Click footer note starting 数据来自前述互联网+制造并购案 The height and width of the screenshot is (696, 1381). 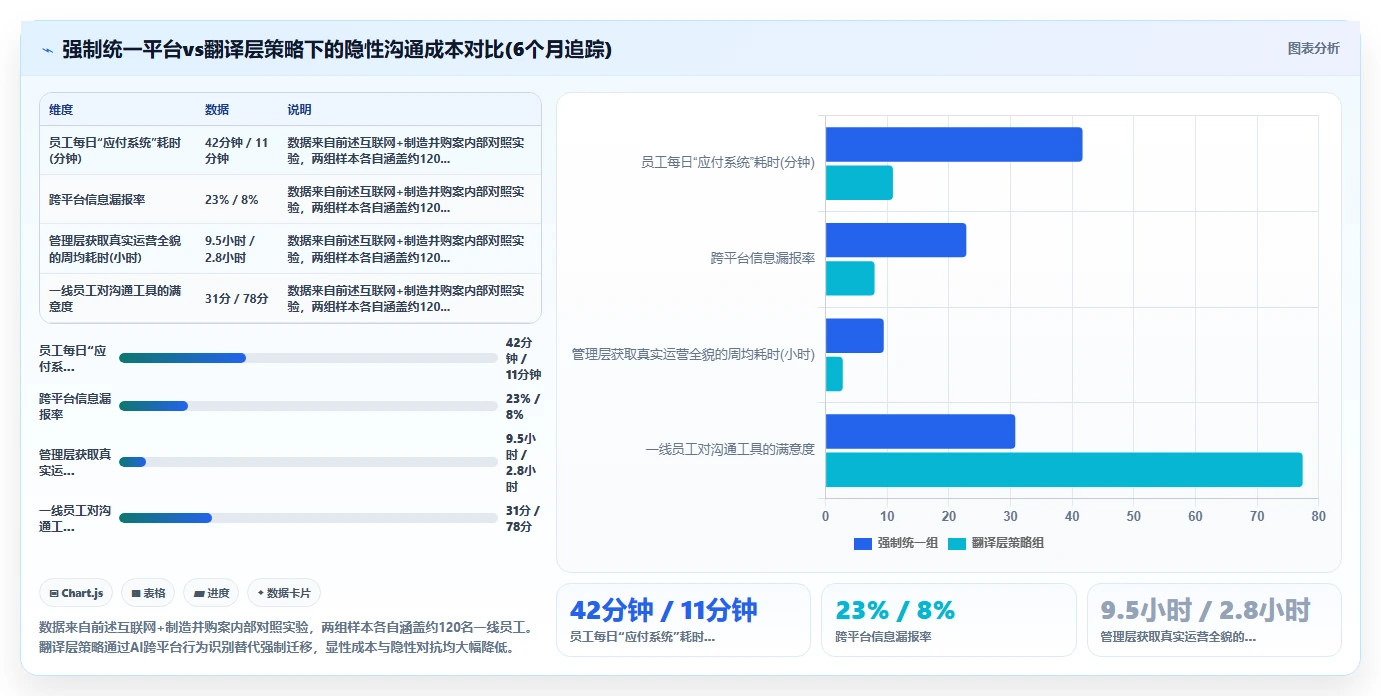[x=290, y=637]
